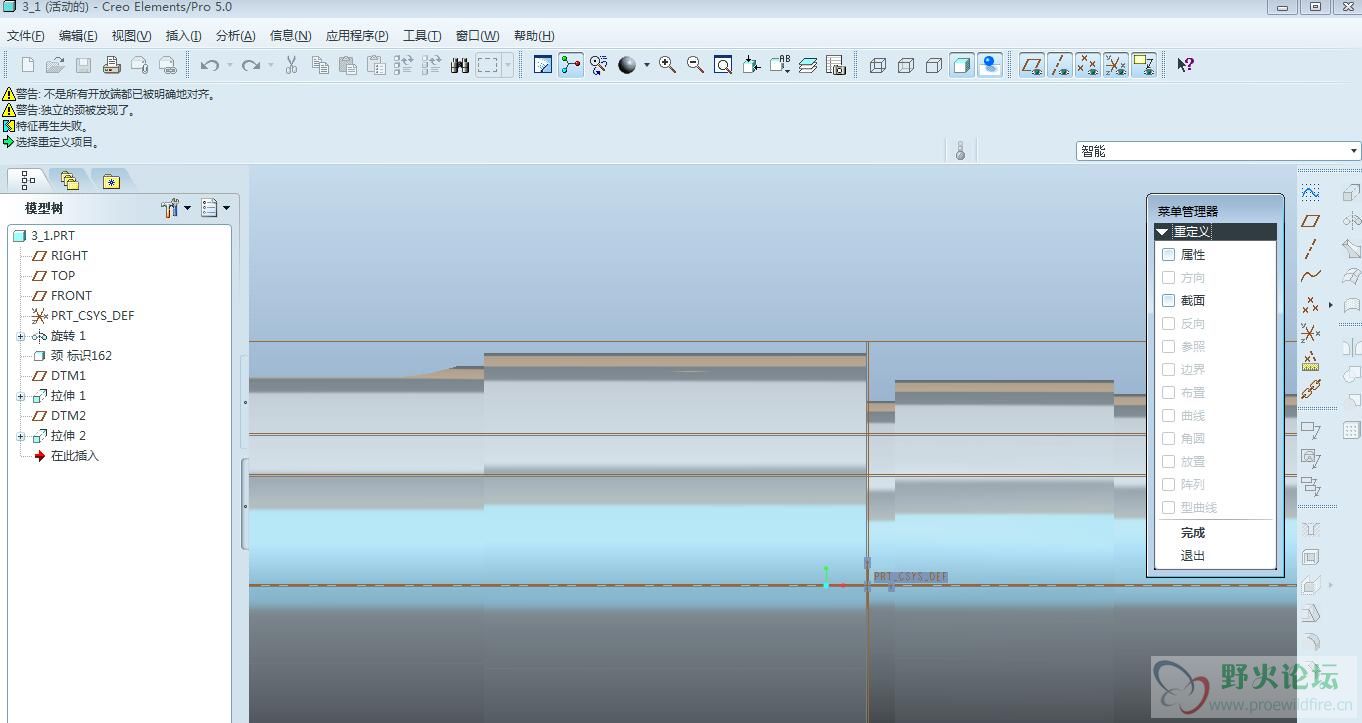
Task: Toggle enhanced realism icon
Action: [990, 65]
